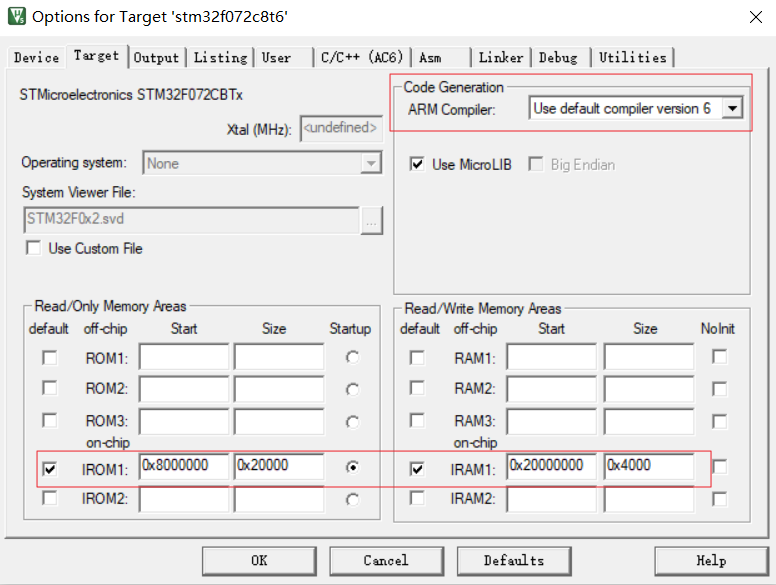Uncheck the IROM1 default checkbox
The height and width of the screenshot is (585, 776).
(49, 468)
